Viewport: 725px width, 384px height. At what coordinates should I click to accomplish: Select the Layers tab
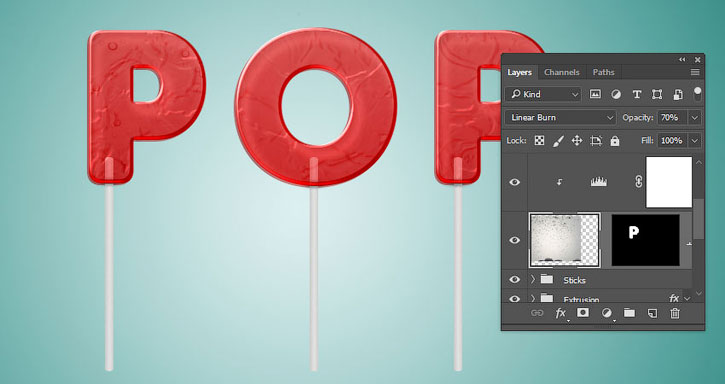pyautogui.click(x=519, y=72)
